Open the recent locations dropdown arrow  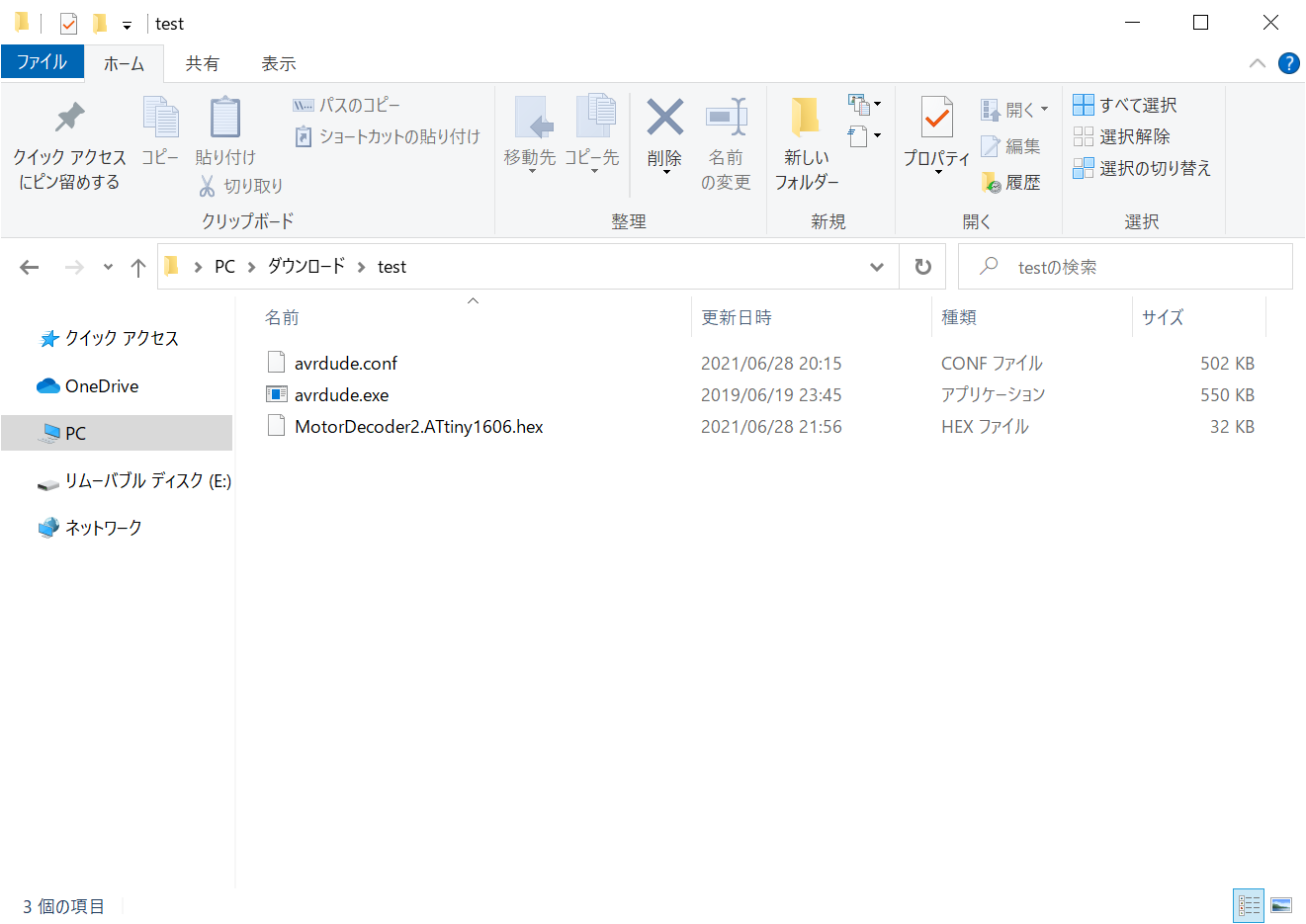[108, 267]
